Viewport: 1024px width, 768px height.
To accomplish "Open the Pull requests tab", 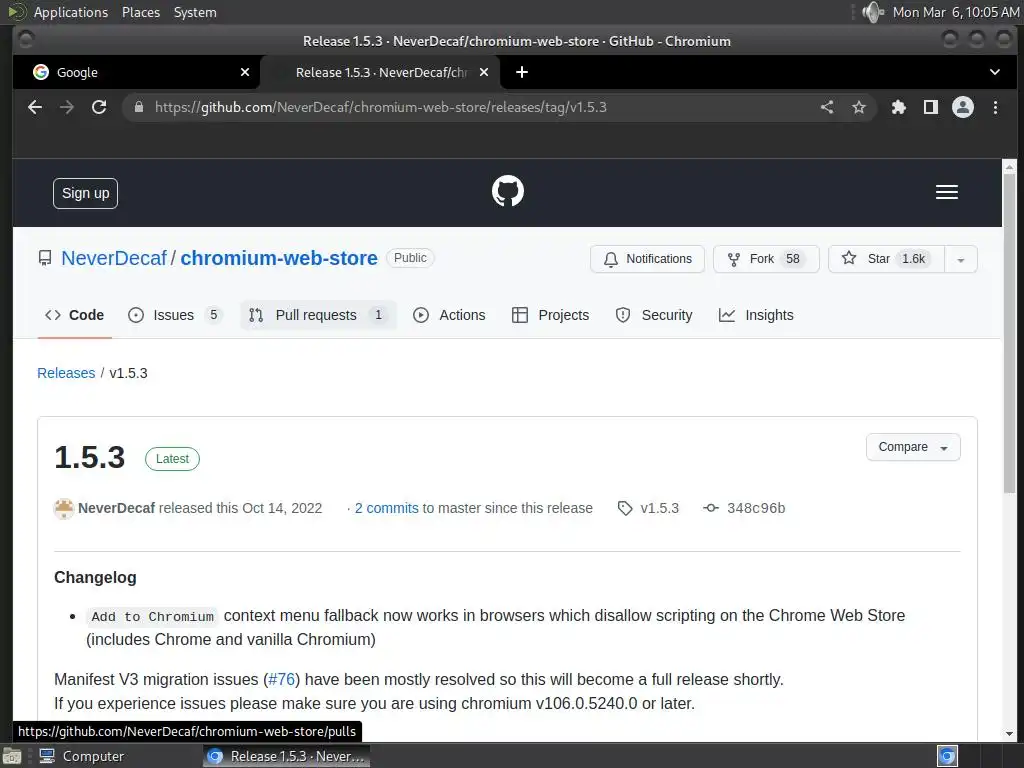I will (x=318, y=315).
